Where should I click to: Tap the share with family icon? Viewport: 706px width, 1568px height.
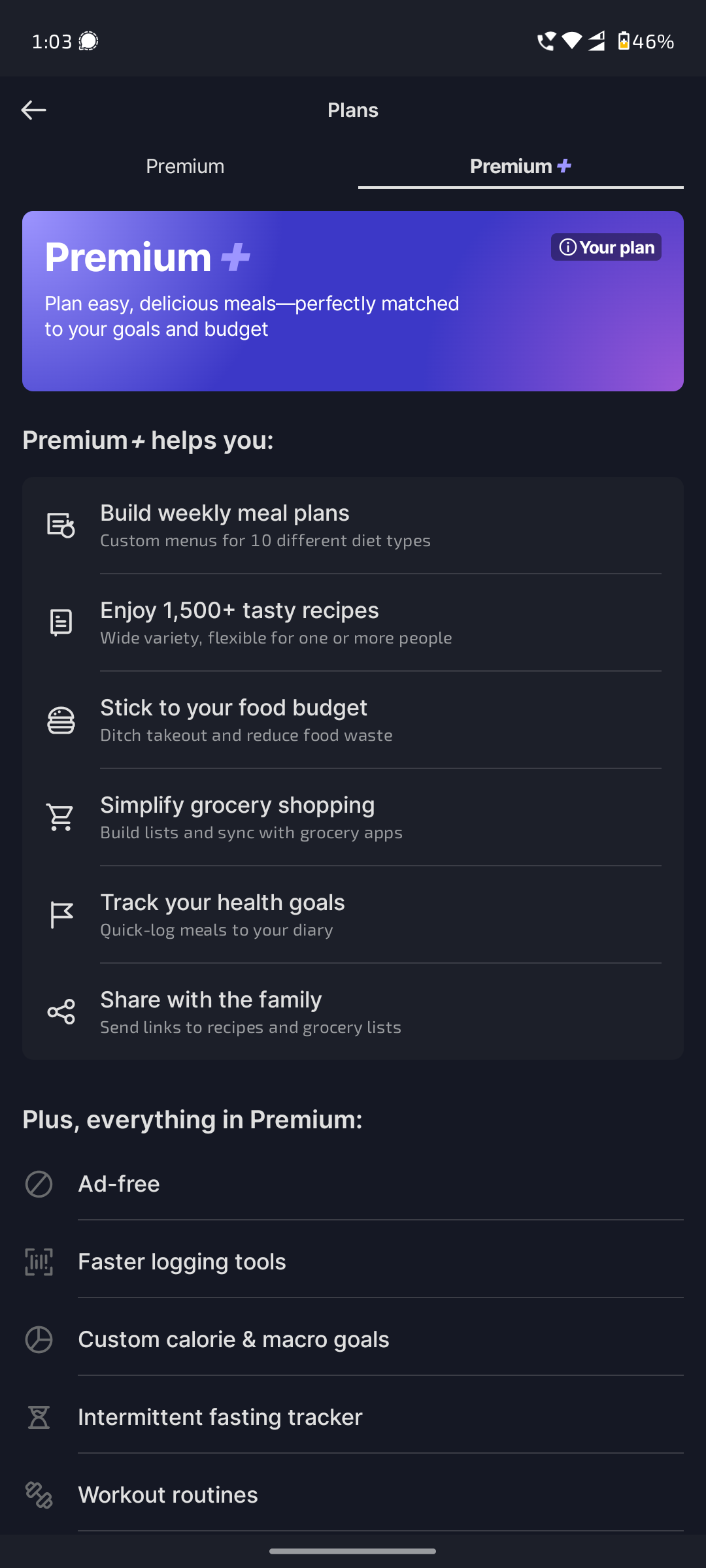61,1012
